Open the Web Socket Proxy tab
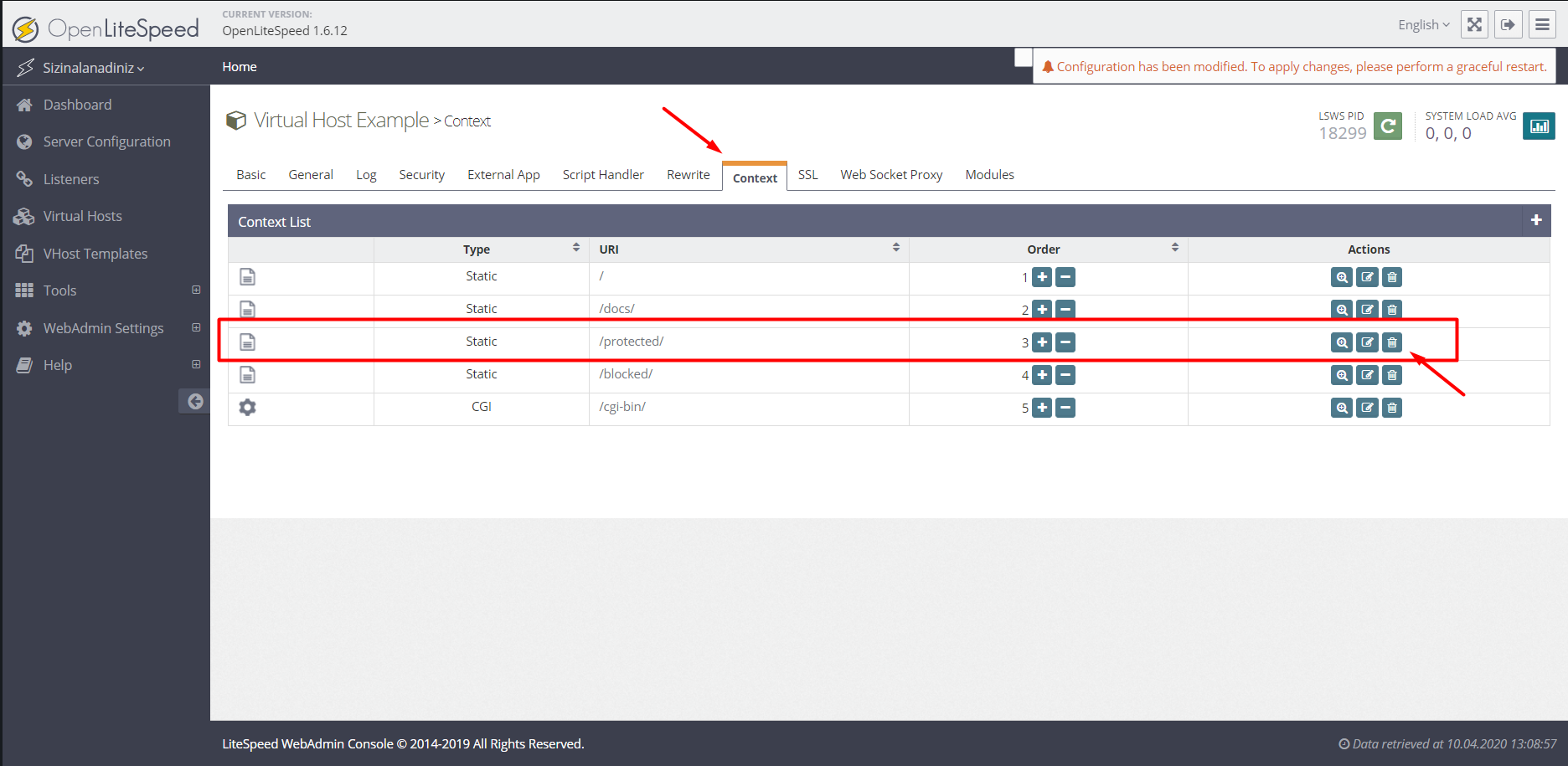Image resolution: width=1568 pixels, height=766 pixels. tap(891, 174)
